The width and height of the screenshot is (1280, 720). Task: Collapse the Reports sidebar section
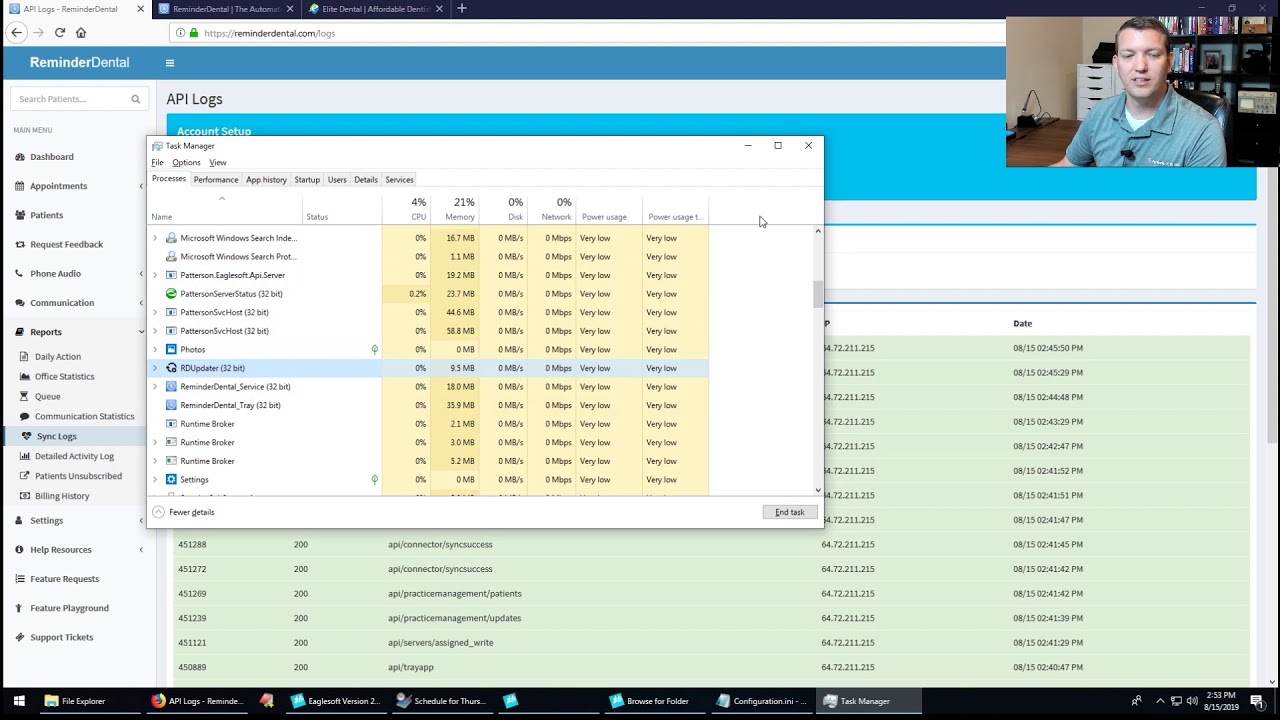click(141, 332)
